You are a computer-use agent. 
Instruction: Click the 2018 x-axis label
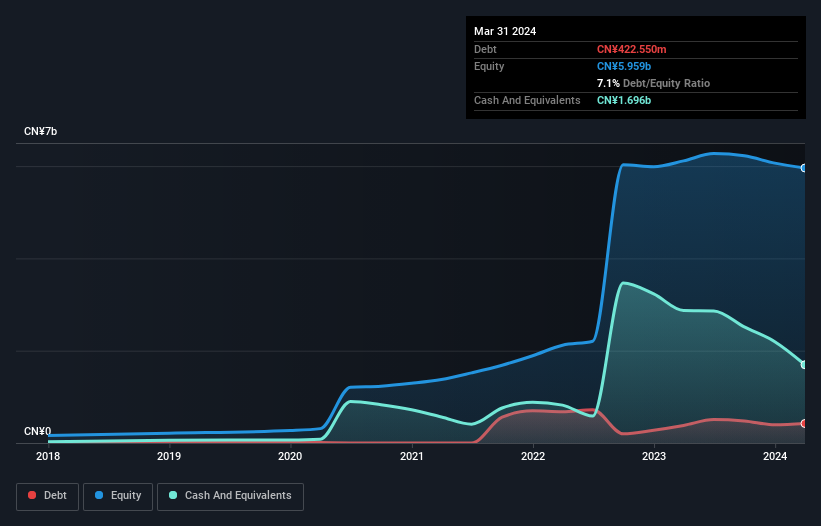click(48, 456)
